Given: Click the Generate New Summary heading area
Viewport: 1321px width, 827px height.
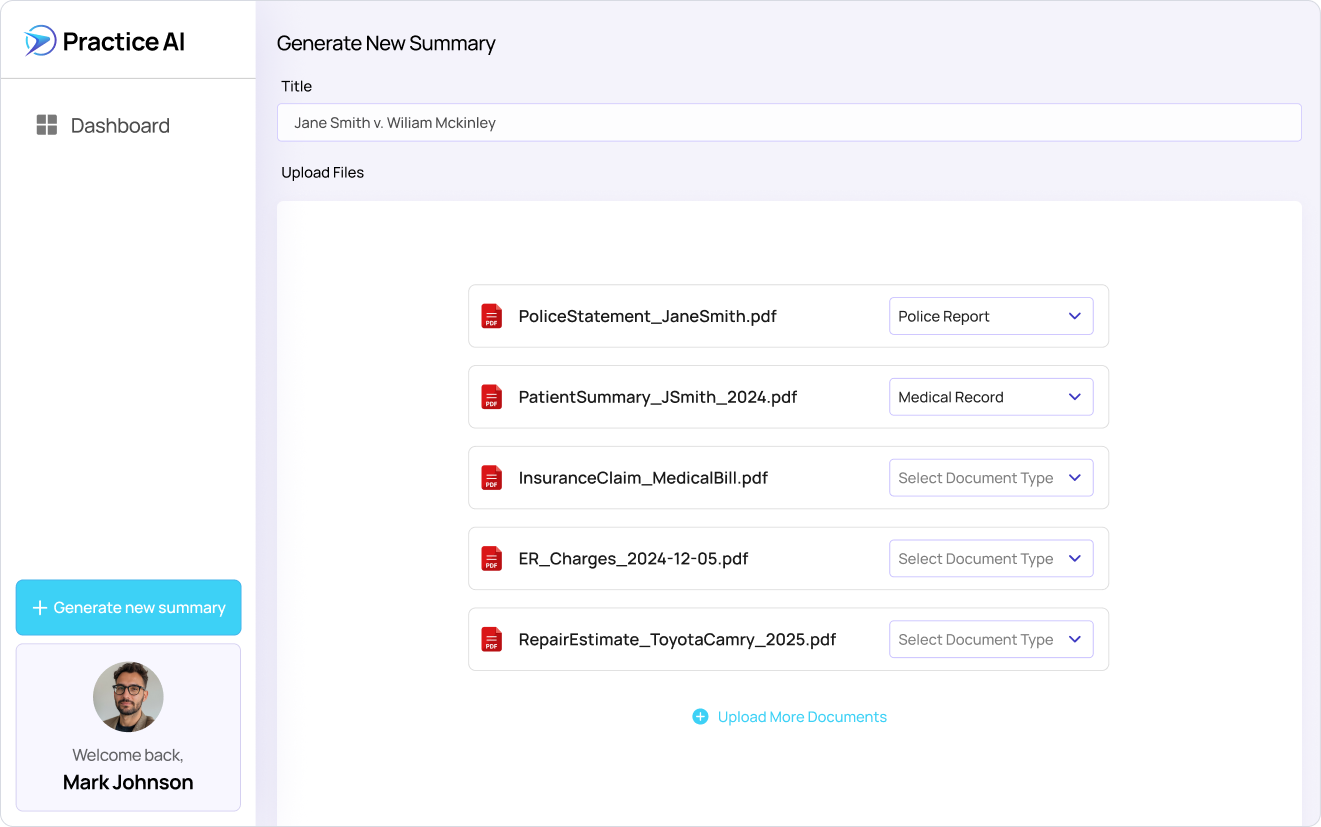Looking at the screenshot, I should (386, 43).
